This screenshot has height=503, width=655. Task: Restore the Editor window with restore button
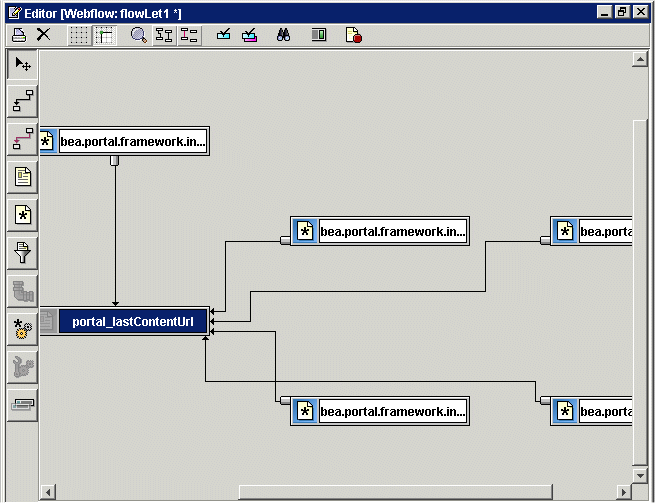pos(622,12)
